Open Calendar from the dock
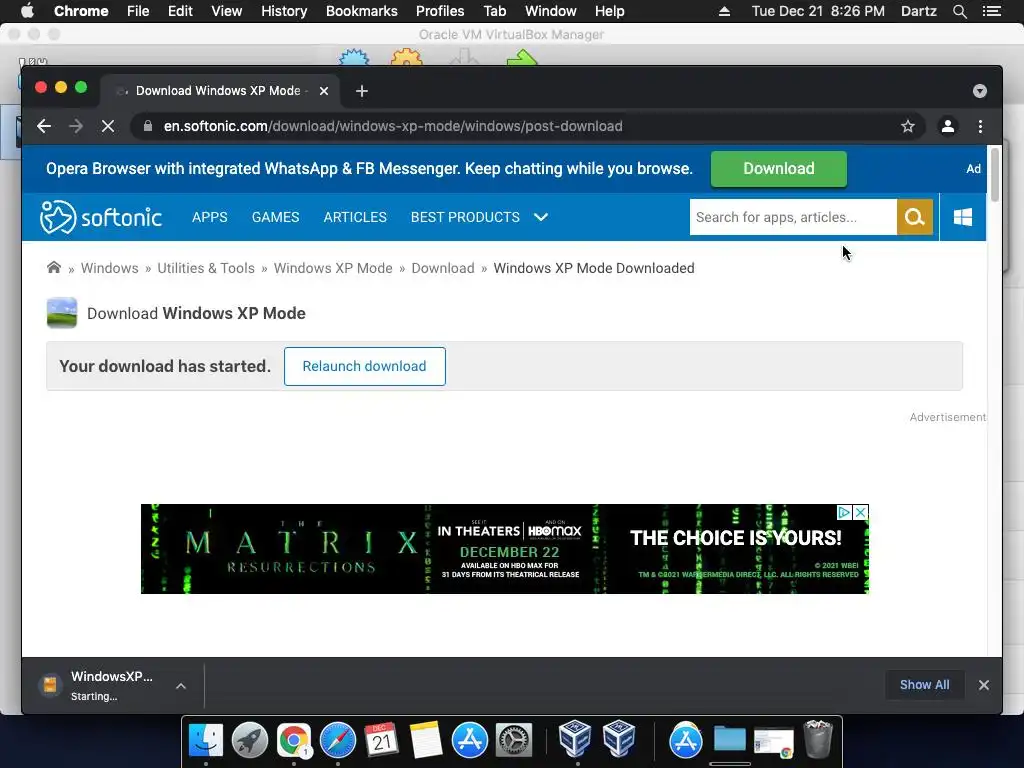Image resolution: width=1024 pixels, height=768 pixels. pos(381,740)
